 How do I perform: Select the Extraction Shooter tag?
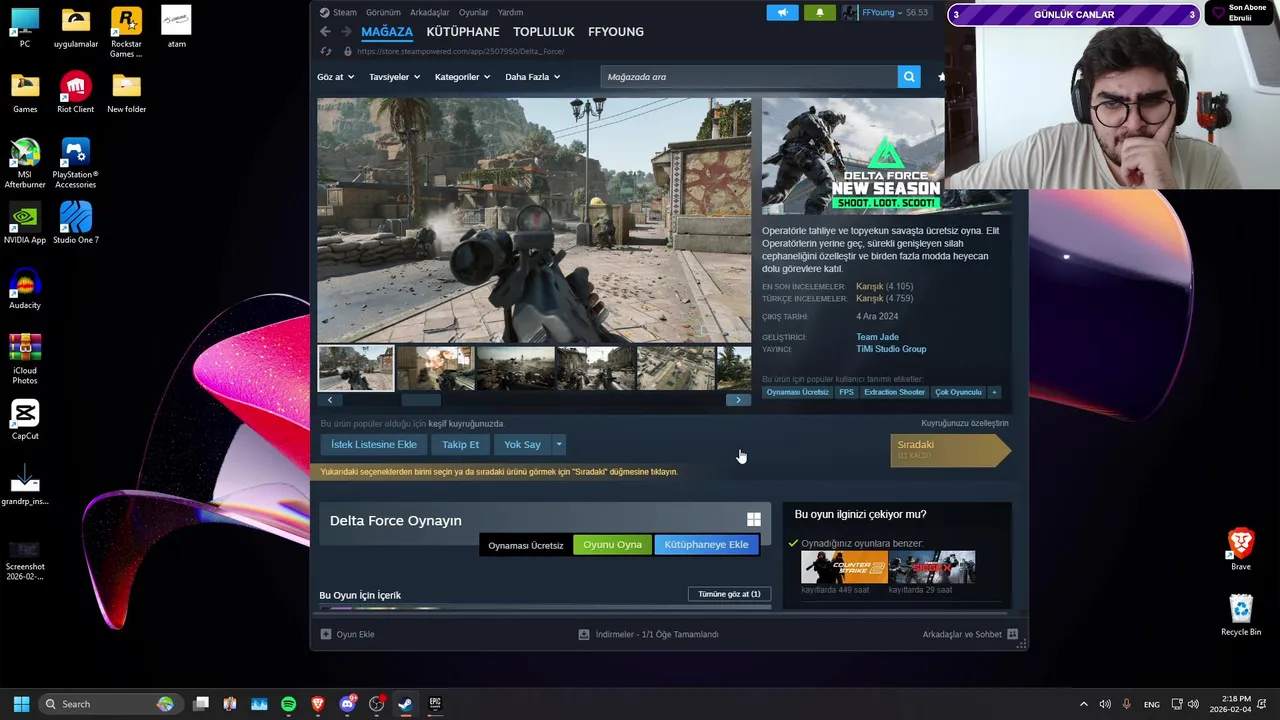tap(894, 392)
